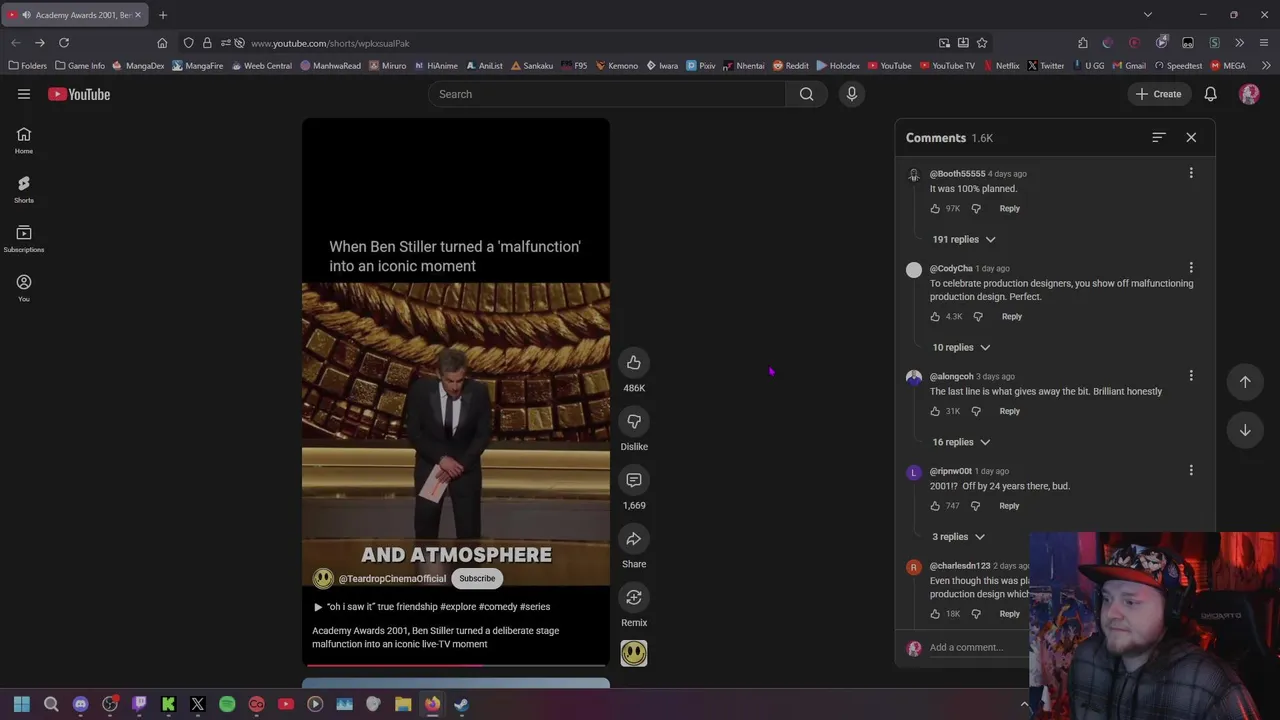This screenshot has width=1280, height=720.
Task: Reply to CodyCha's comment
Action: [1012, 317]
